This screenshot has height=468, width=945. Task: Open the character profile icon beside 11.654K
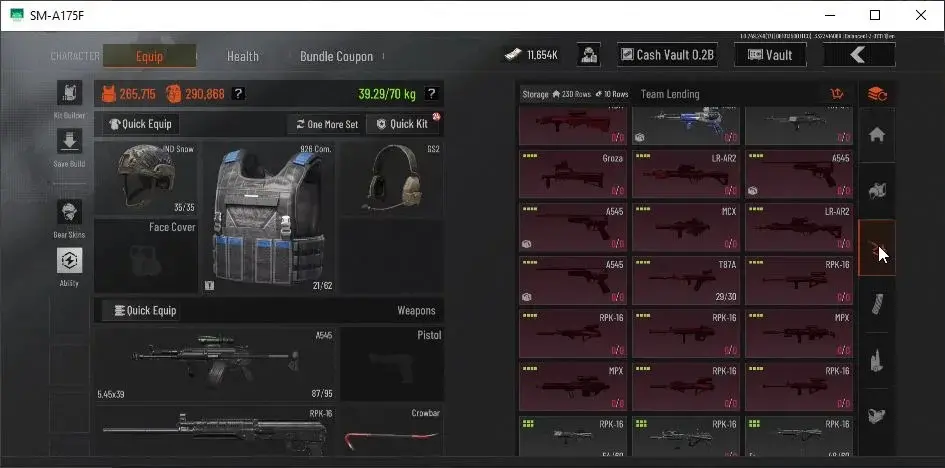588,55
